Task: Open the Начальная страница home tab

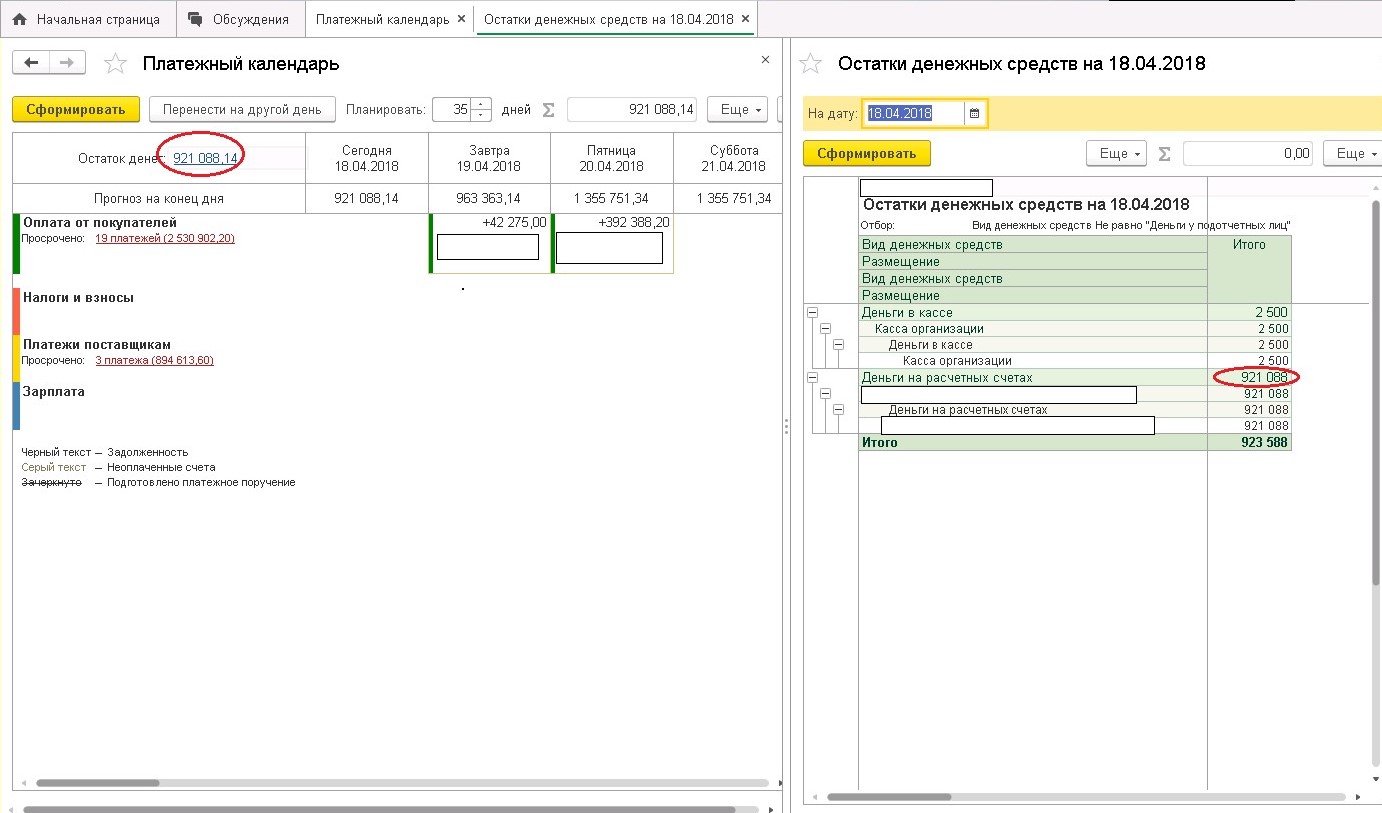Action: (86, 19)
